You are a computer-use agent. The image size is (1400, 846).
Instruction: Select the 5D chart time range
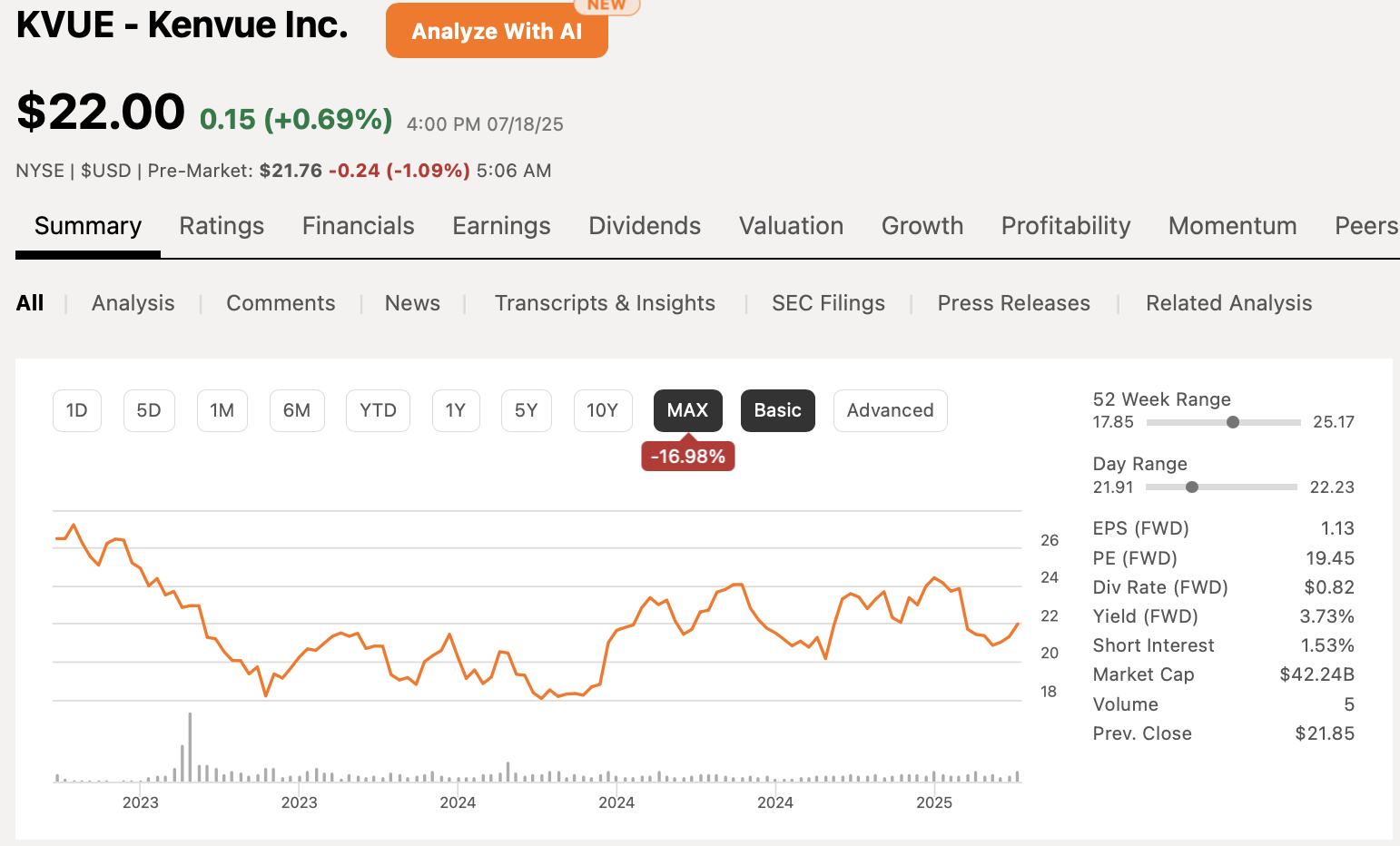click(149, 410)
